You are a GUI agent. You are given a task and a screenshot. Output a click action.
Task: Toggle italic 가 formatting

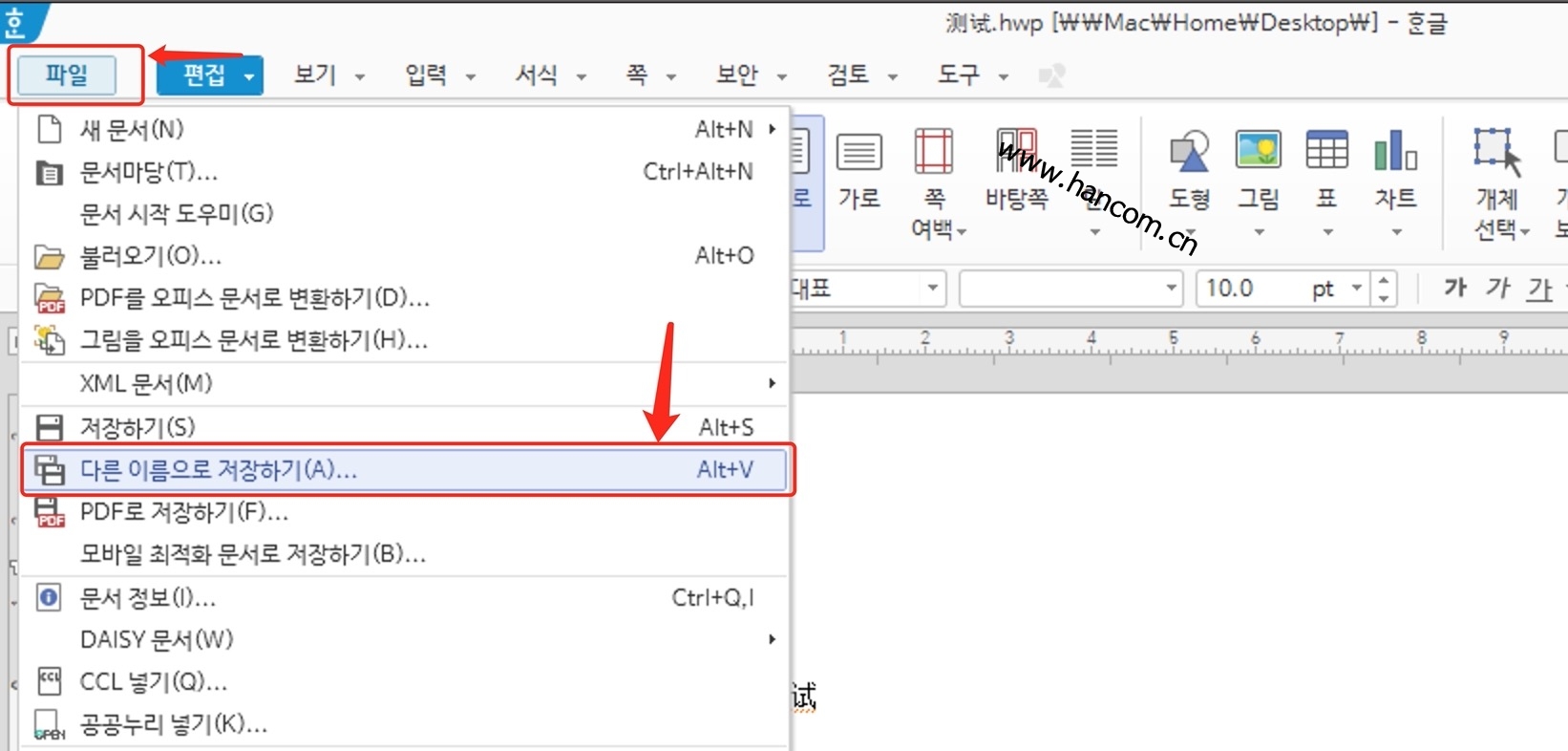[x=1496, y=288]
